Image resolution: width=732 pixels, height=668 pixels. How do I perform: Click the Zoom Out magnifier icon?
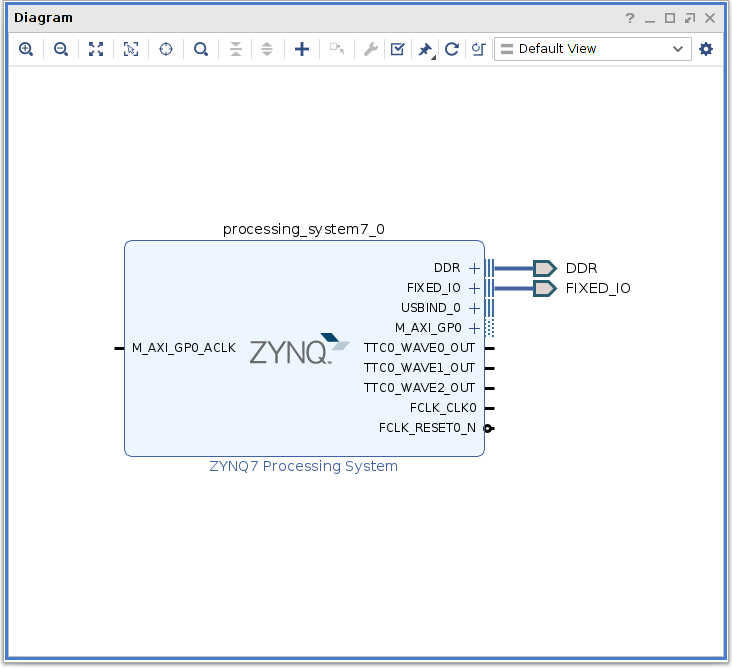pyautogui.click(x=61, y=49)
